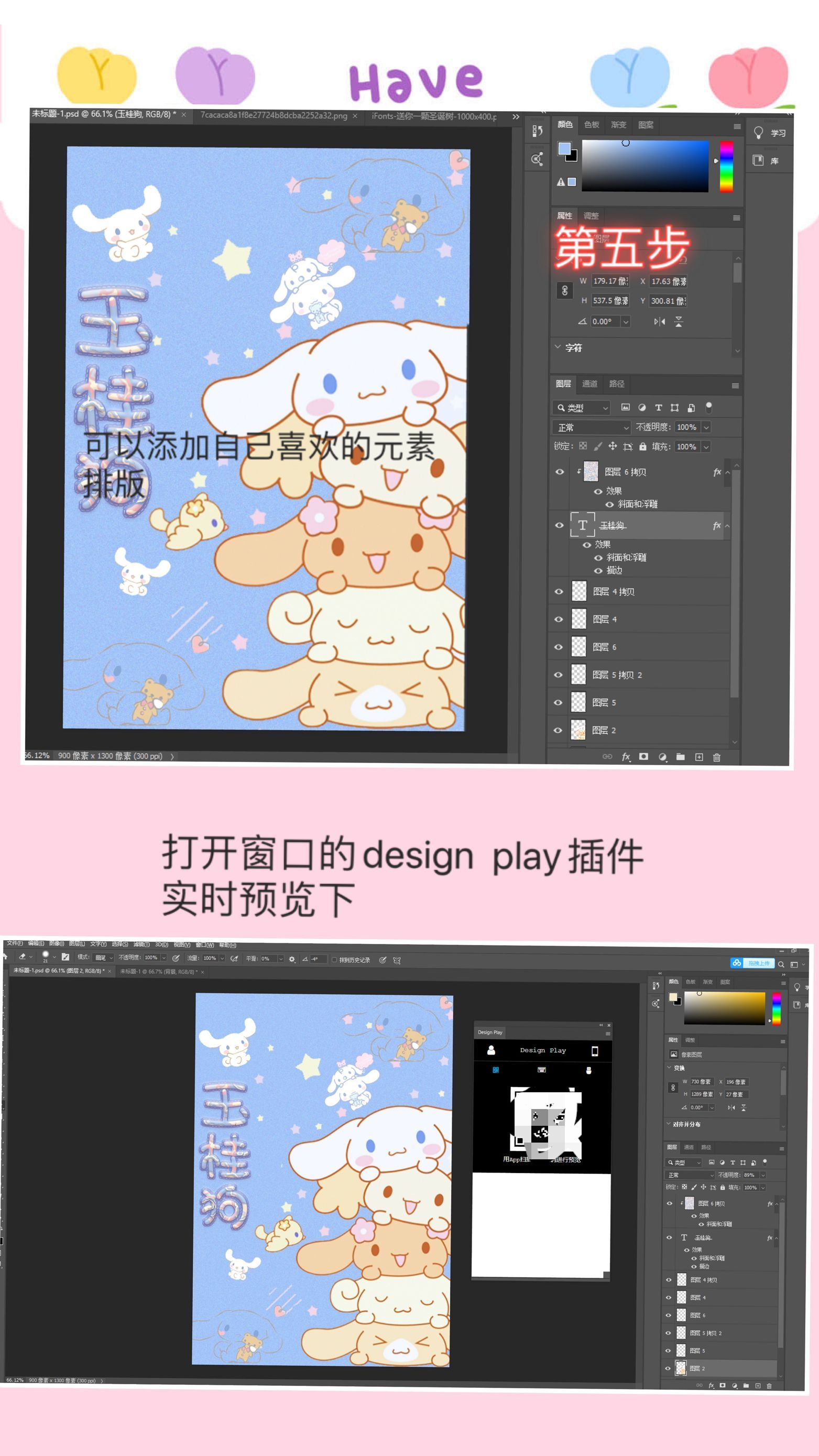819x1456 pixels.
Task: Open opacity 不透明度 dropdown arrow in upper panel
Action: coord(706,427)
